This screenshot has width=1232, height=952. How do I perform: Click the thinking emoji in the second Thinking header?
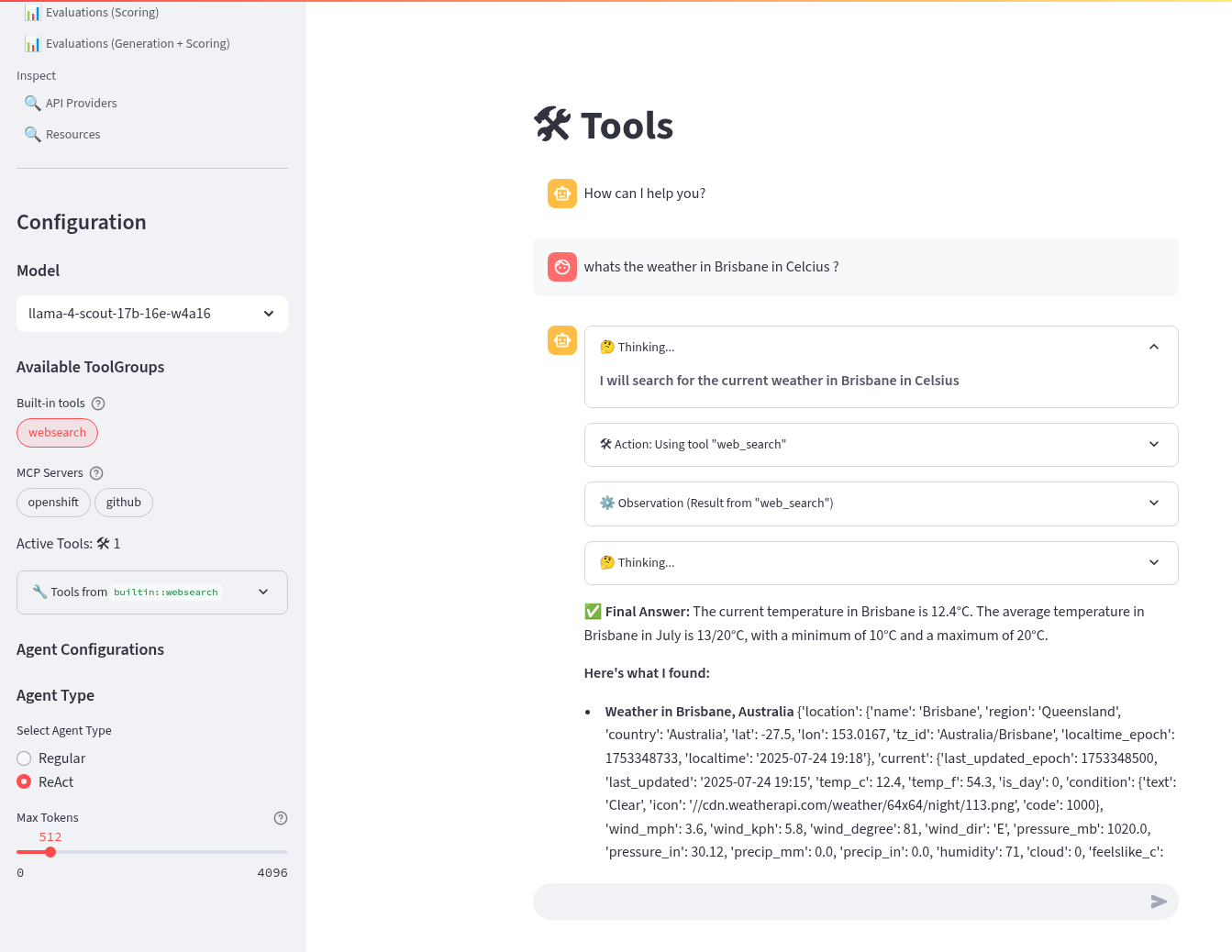[x=607, y=563]
